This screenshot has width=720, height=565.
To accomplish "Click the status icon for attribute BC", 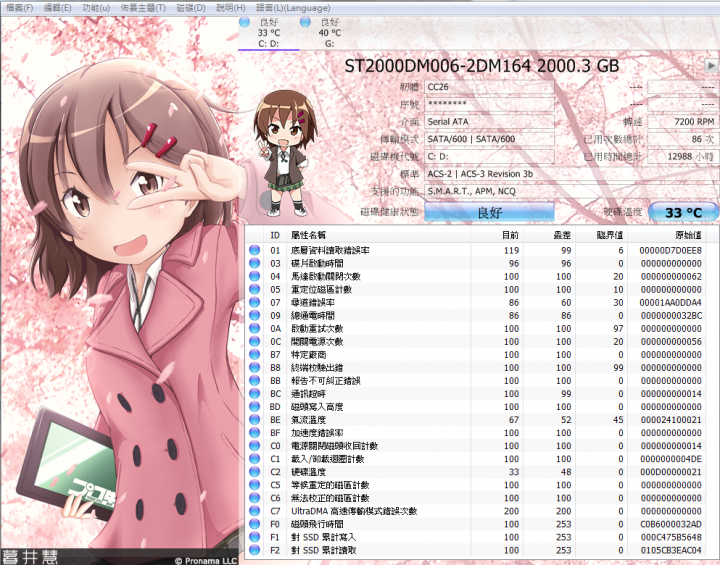I will 254,394.
